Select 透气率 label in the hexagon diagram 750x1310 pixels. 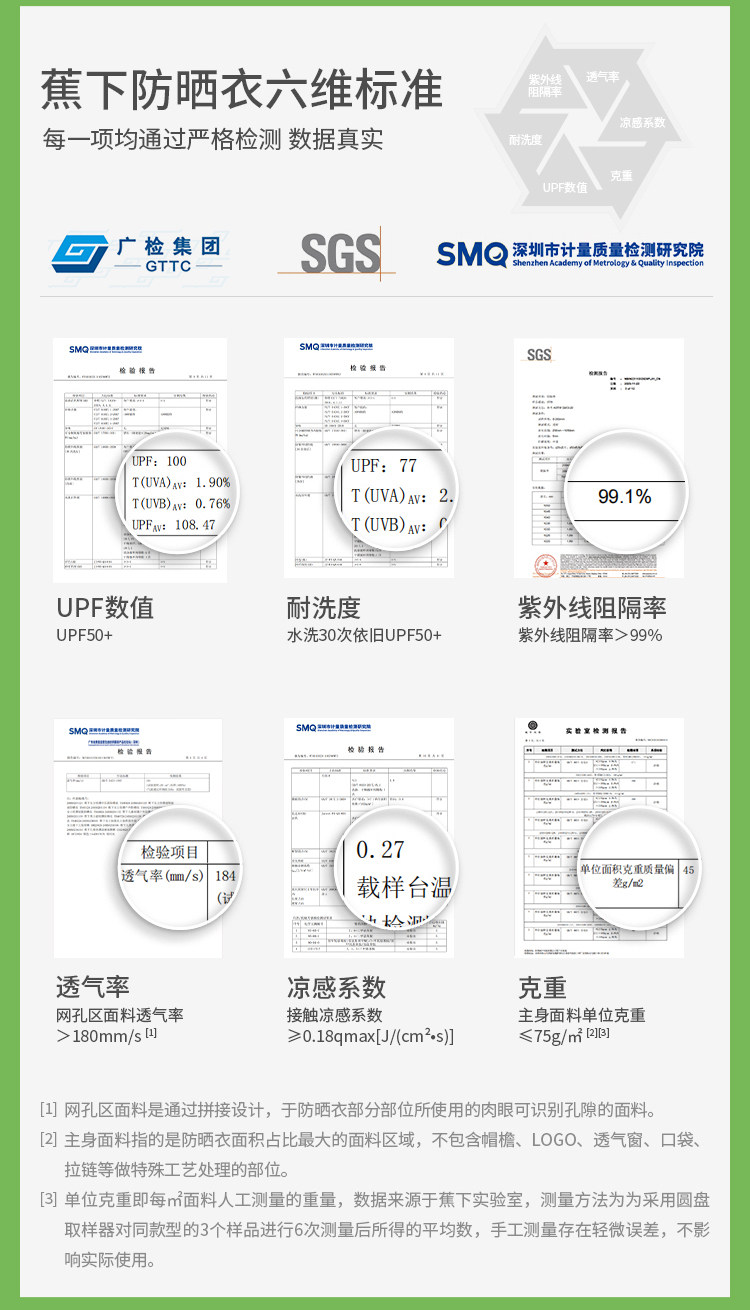(602, 76)
